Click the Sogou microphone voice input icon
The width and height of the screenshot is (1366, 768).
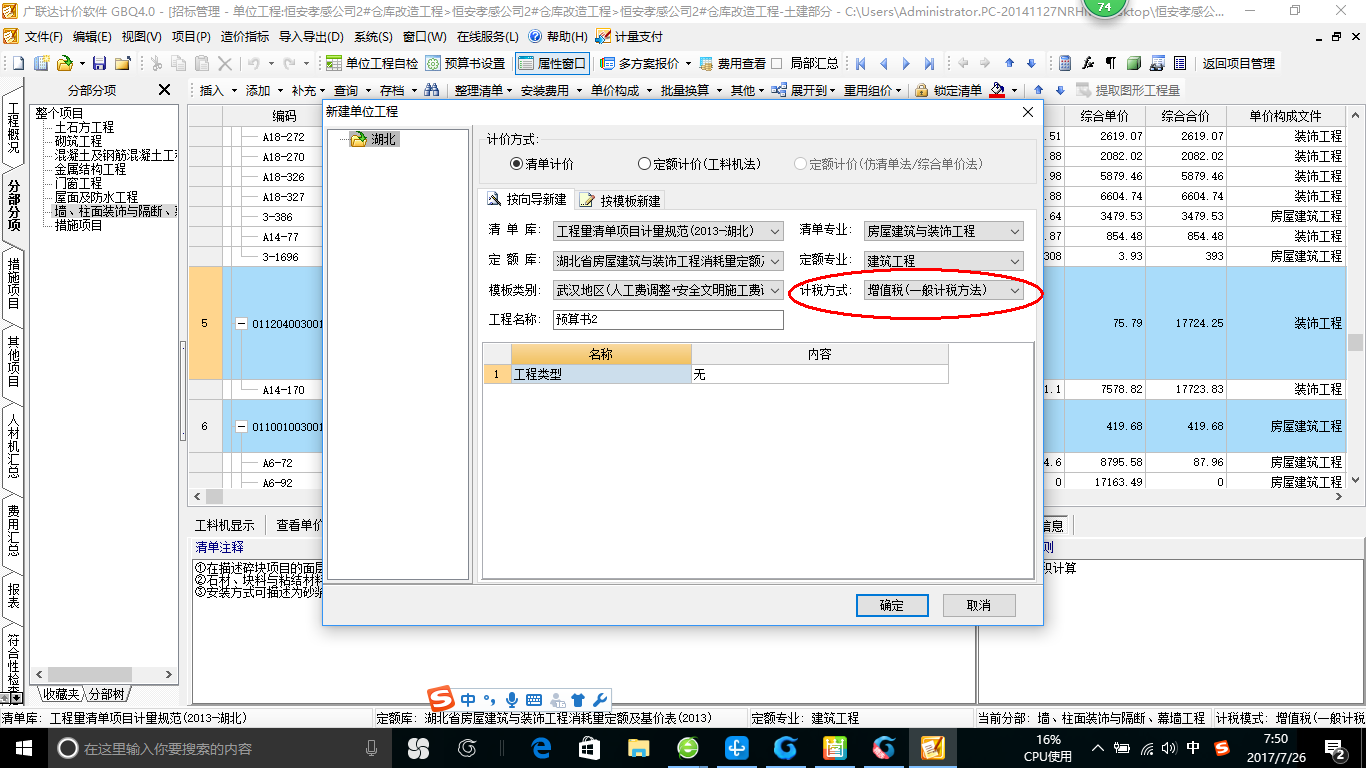(512, 699)
